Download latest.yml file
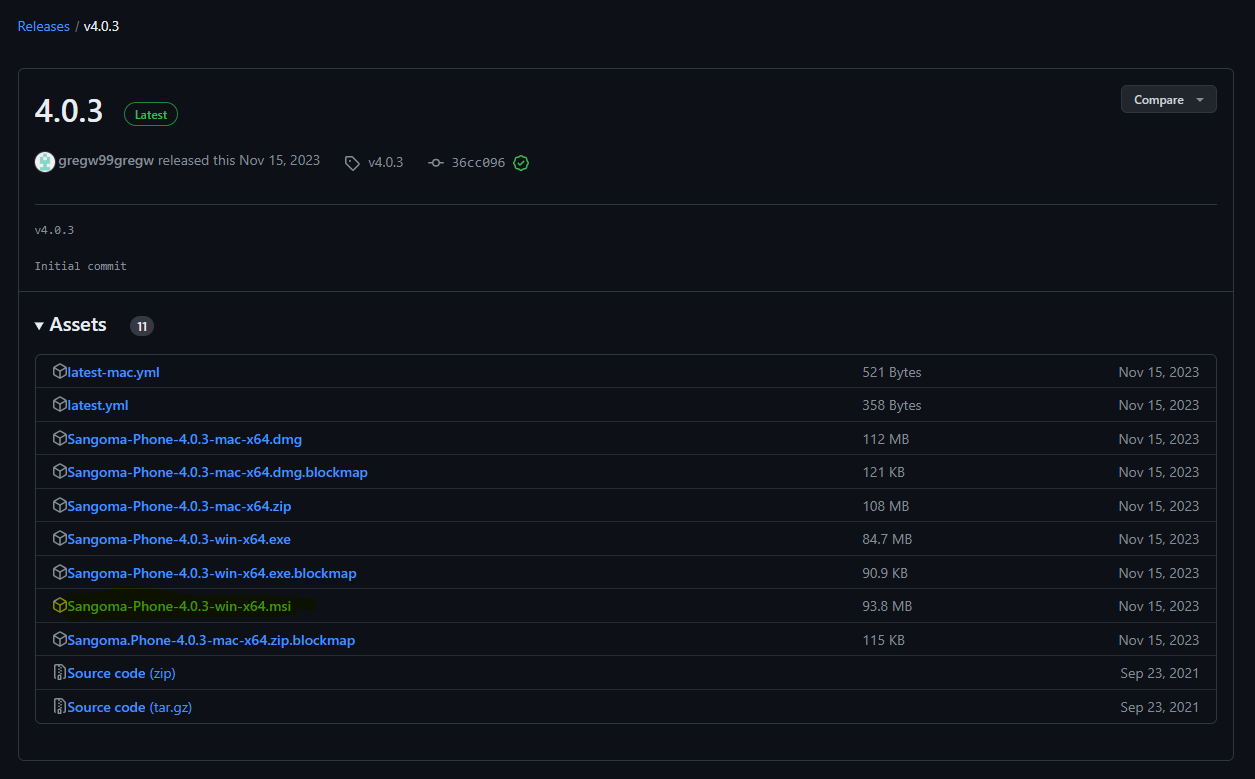The height and width of the screenshot is (779, 1255). [x=98, y=405]
